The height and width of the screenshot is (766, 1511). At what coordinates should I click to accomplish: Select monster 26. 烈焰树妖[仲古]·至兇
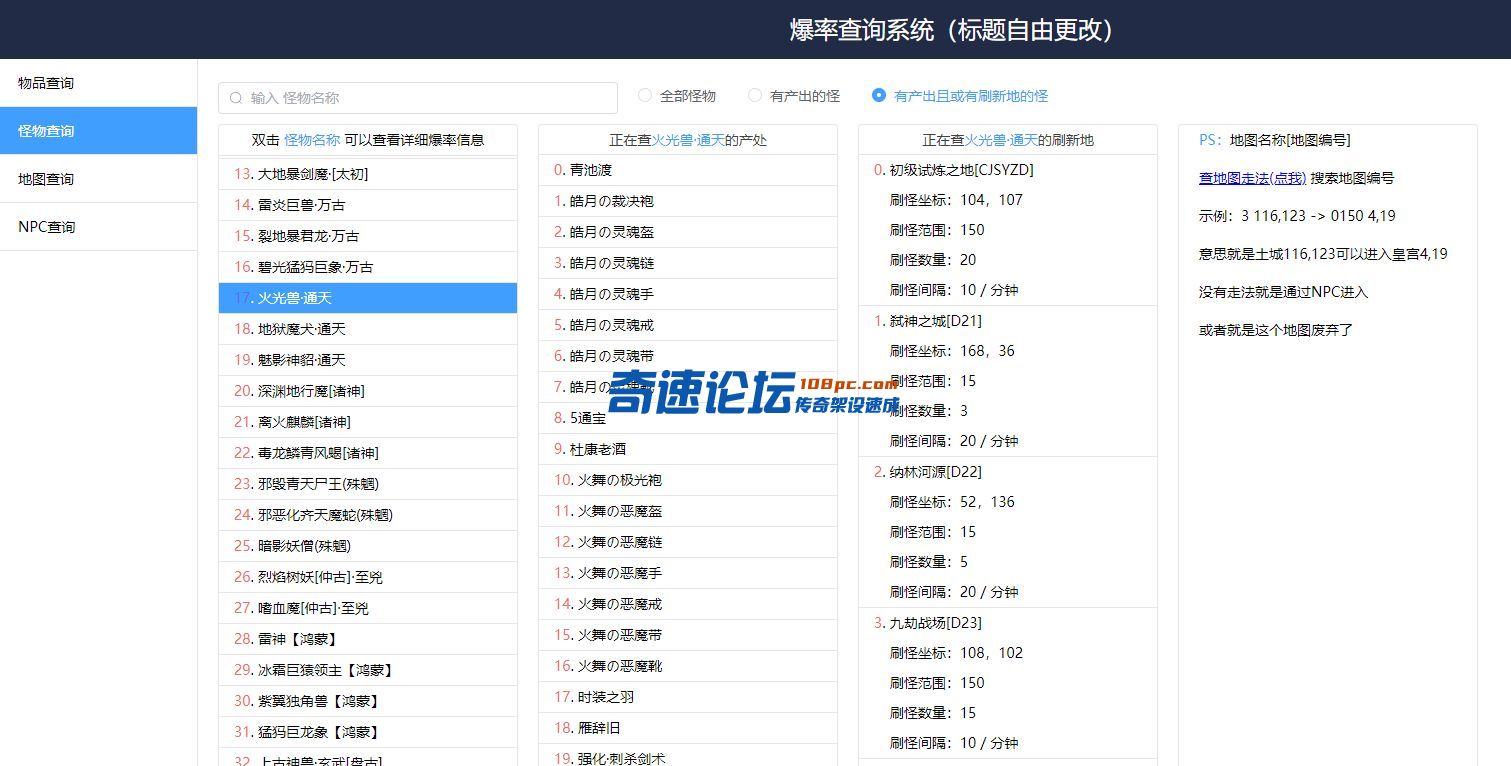pyautogui.click(x=368, y=577)
